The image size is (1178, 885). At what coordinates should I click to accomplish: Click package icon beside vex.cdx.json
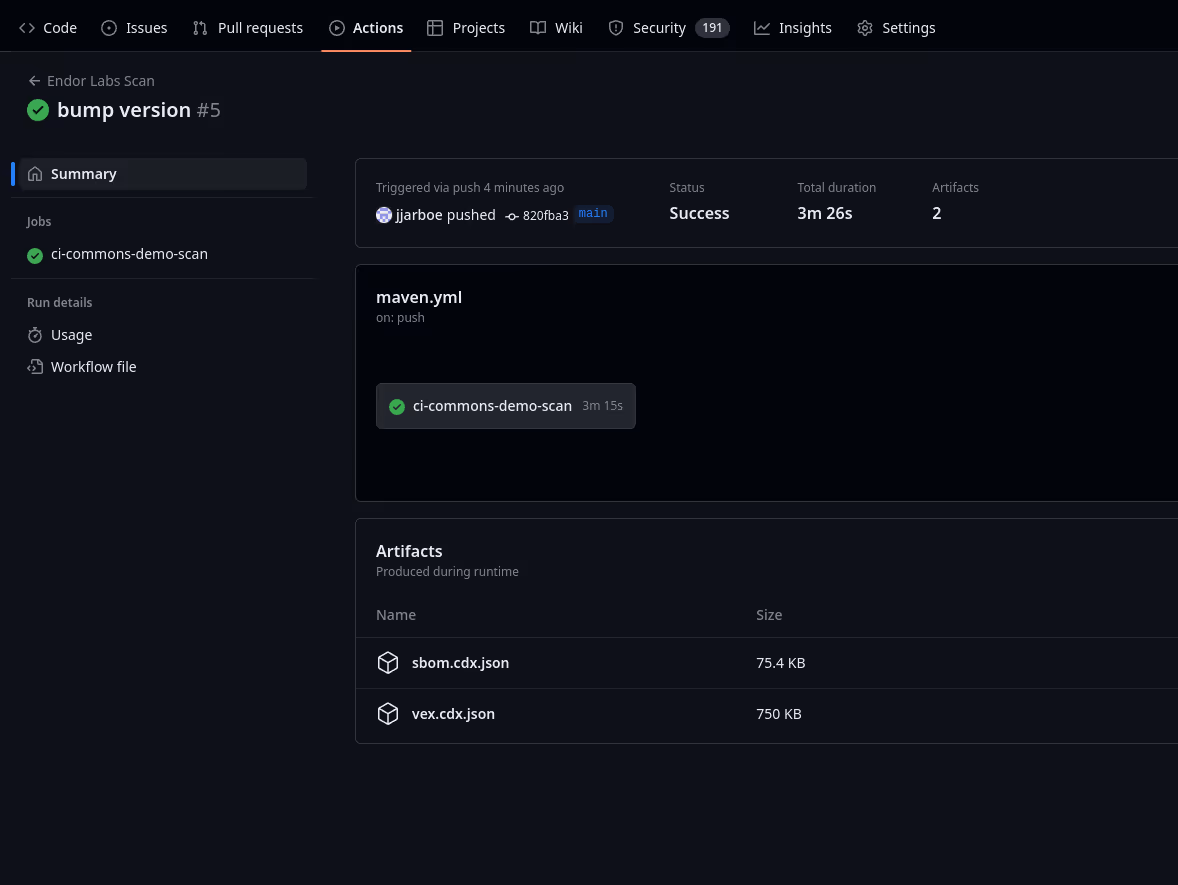388,714
